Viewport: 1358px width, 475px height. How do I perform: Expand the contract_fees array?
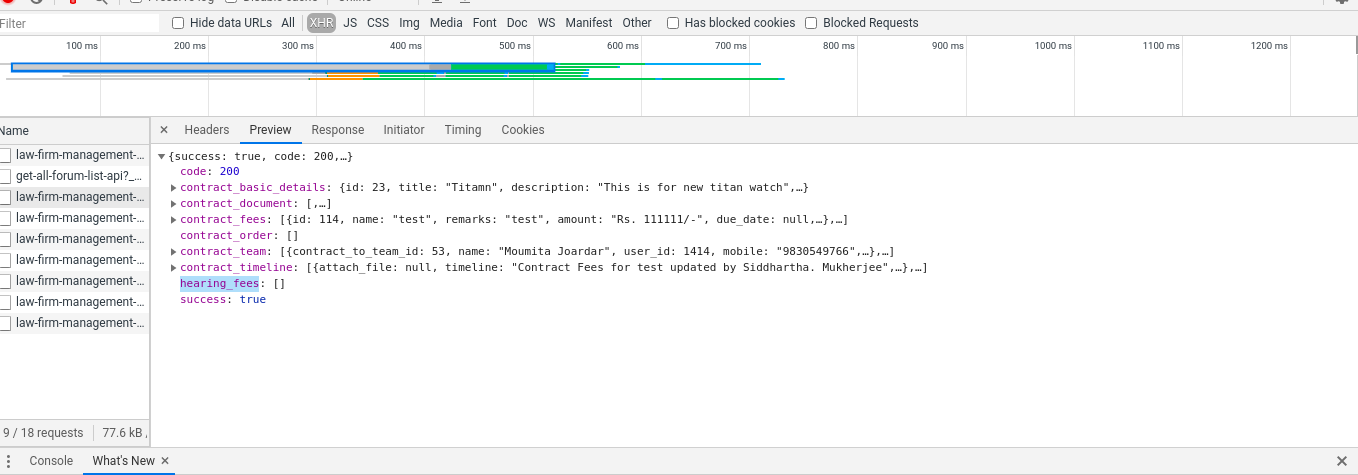(174, 220)
